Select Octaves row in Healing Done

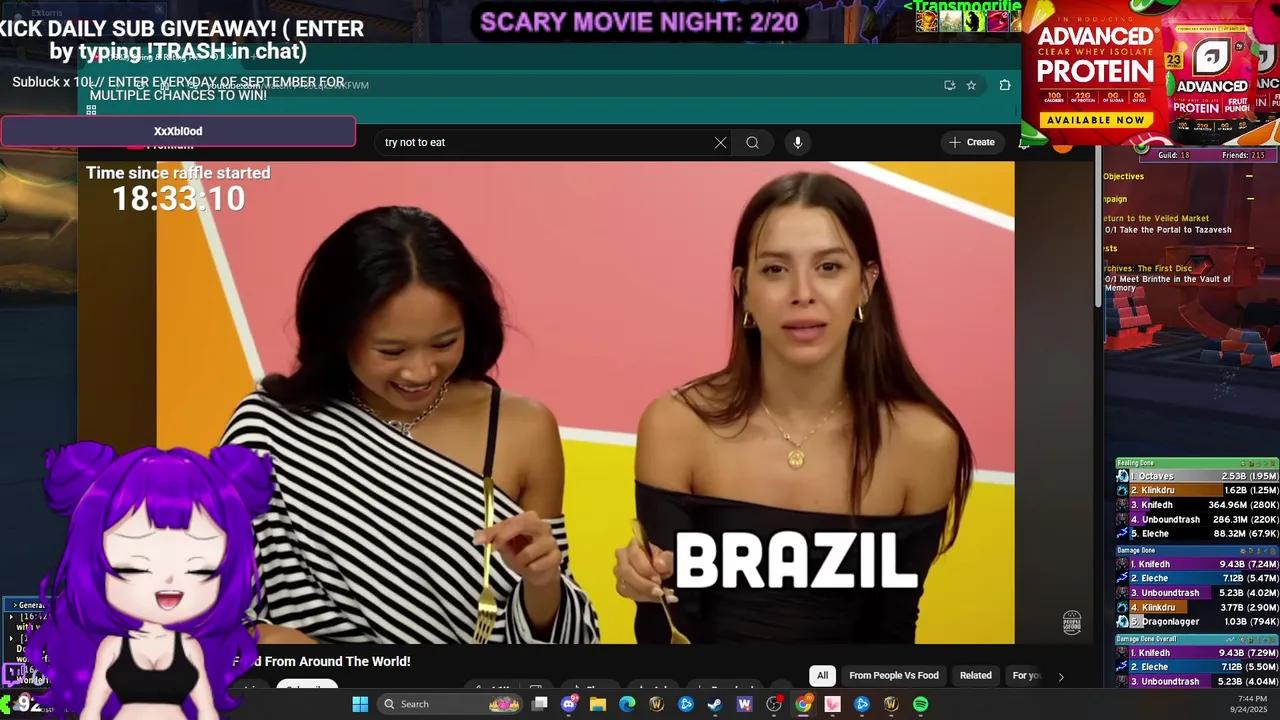point(1197,476)
